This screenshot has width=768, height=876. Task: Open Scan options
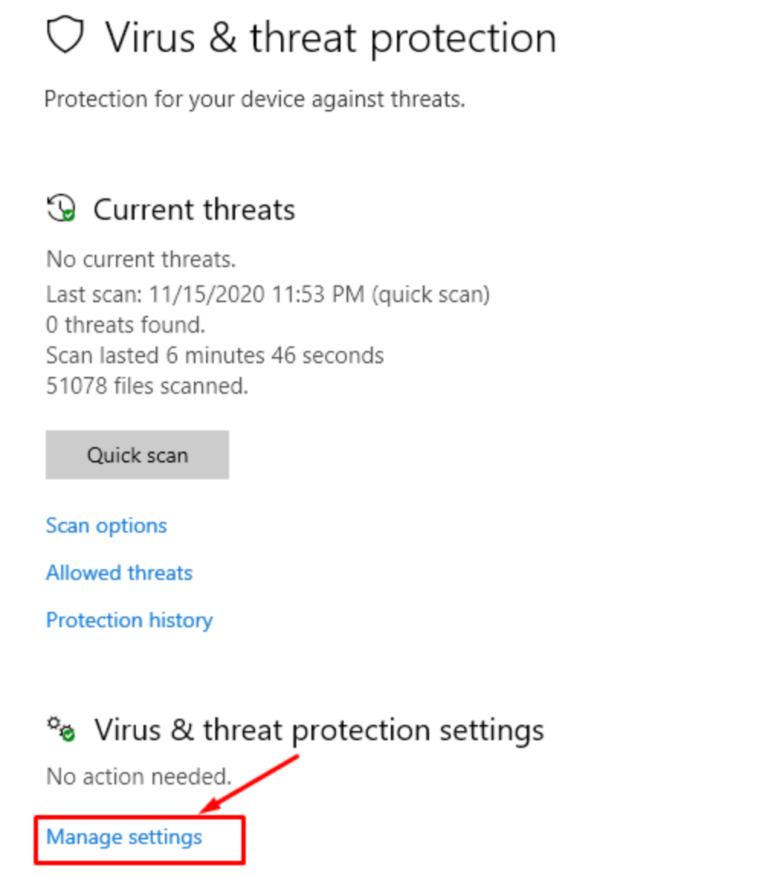tap(106, 525)
